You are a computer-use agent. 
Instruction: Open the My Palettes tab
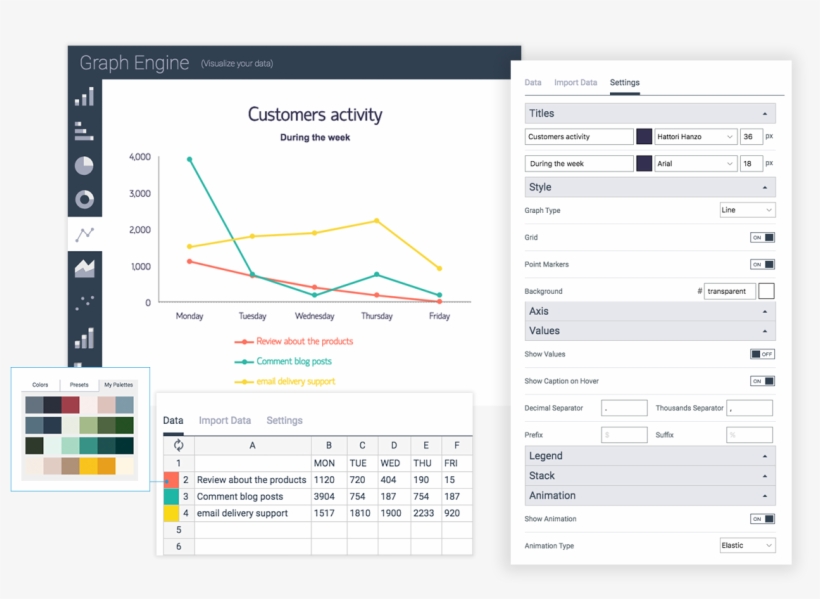118,385
